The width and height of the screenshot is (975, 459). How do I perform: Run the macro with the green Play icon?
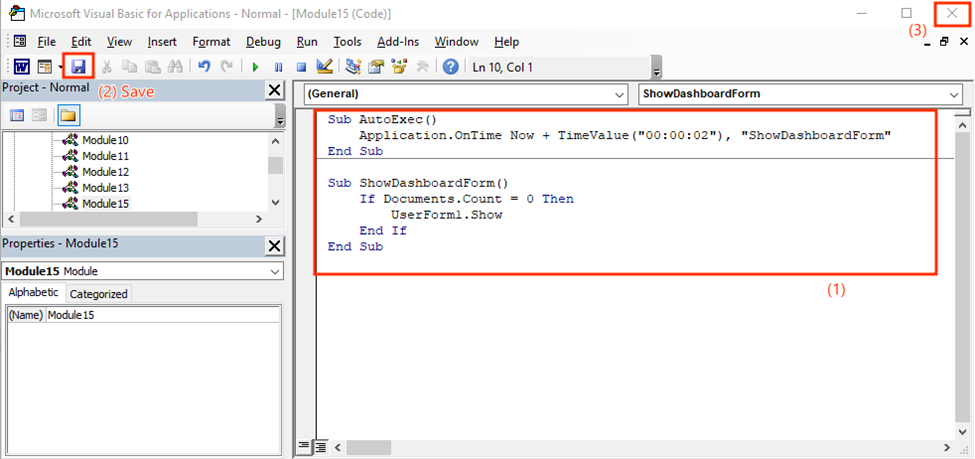(255, 67)
